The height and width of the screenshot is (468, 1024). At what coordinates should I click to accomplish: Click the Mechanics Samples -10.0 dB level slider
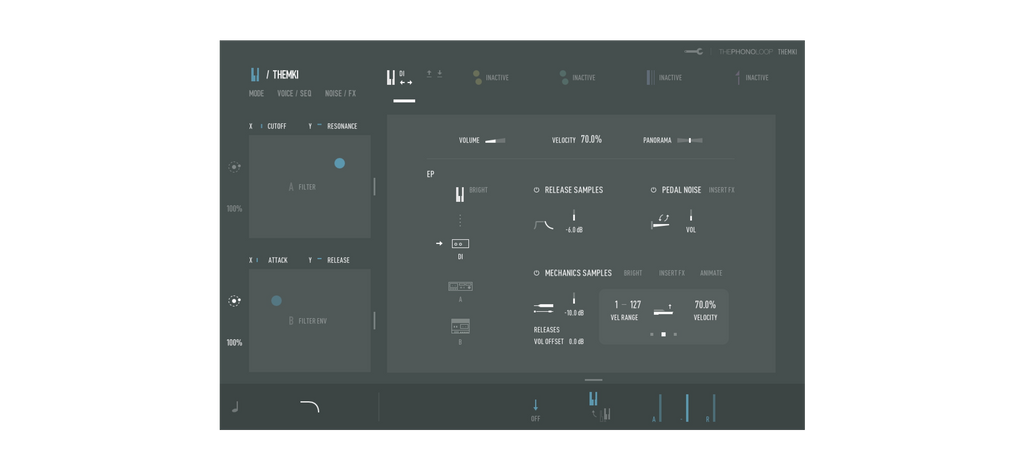point(574,298)
